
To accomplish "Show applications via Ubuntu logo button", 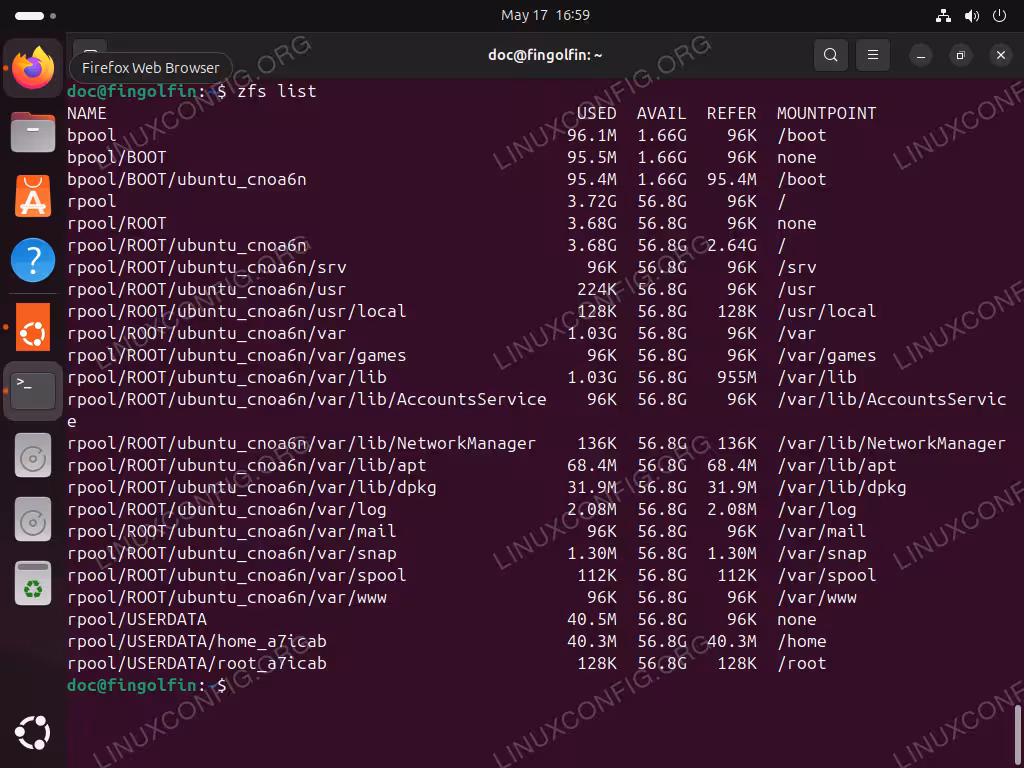I will pos(33,733).
